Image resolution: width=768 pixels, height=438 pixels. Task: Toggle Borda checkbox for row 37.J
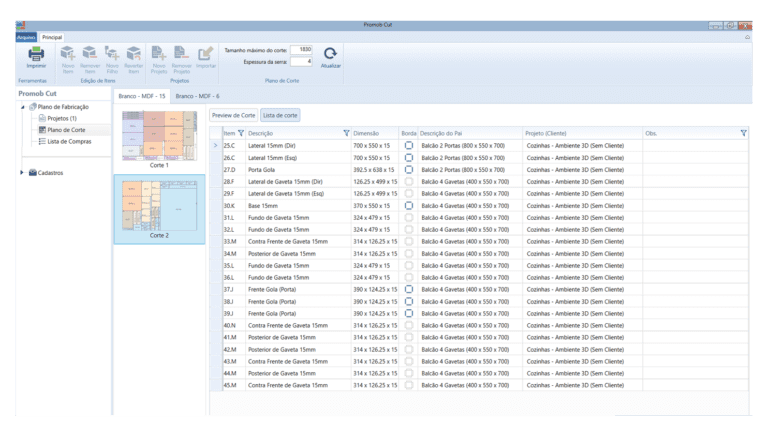[x=409, y=289]
